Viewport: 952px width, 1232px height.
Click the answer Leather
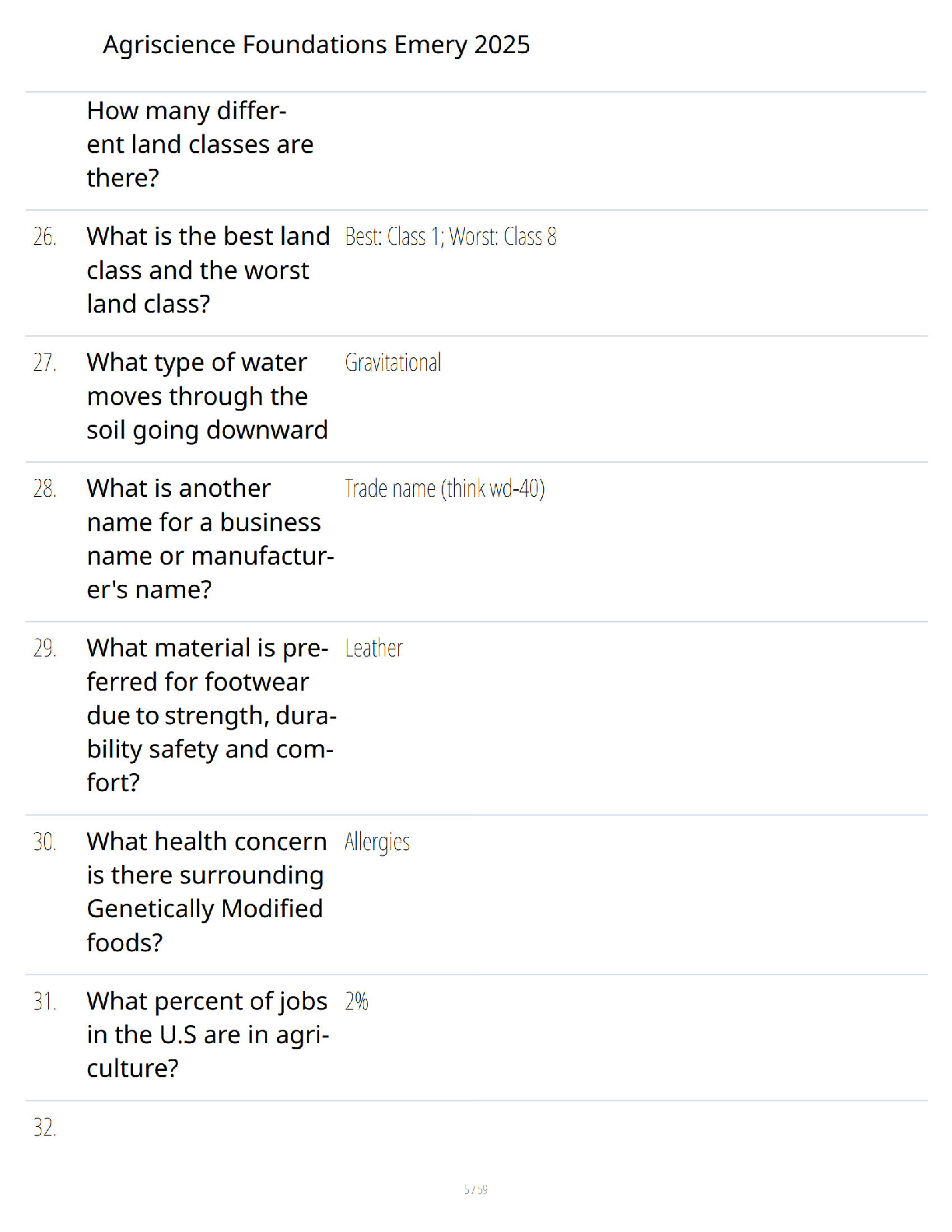tap(374, 648)
